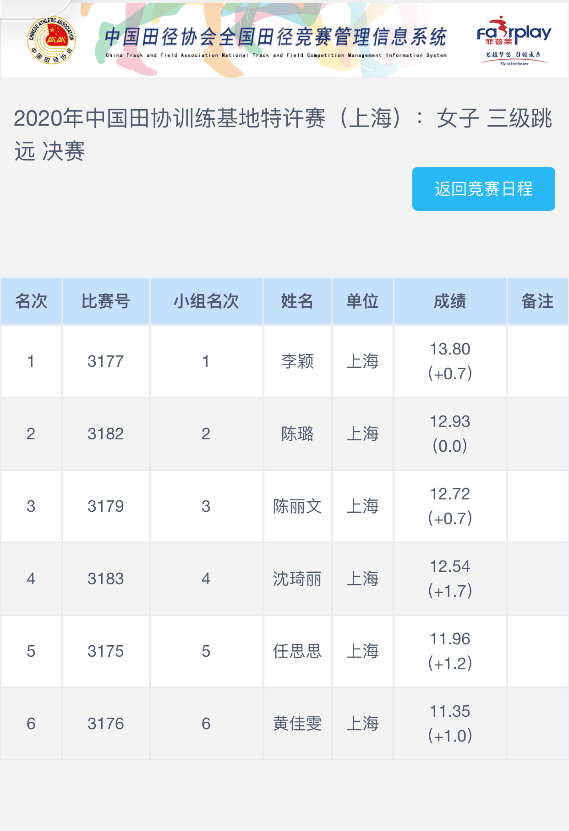Click athlete name 陈璐
Viewport: 569px width, 831px height.
click(297, 434)
